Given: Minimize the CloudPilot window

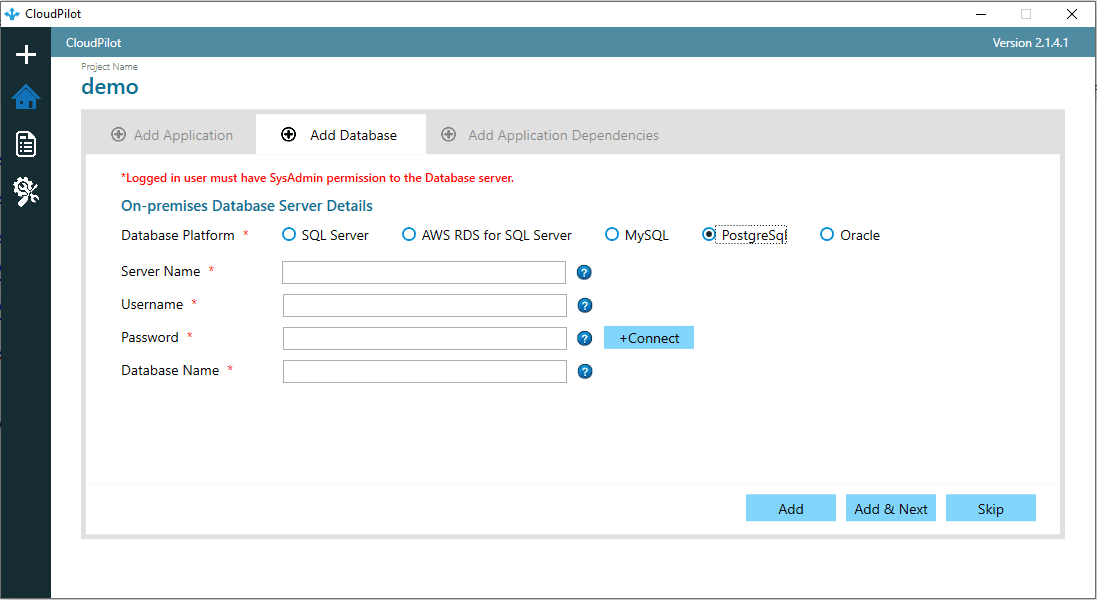Looking at the screenshot, I should click(x=981, y=14).
